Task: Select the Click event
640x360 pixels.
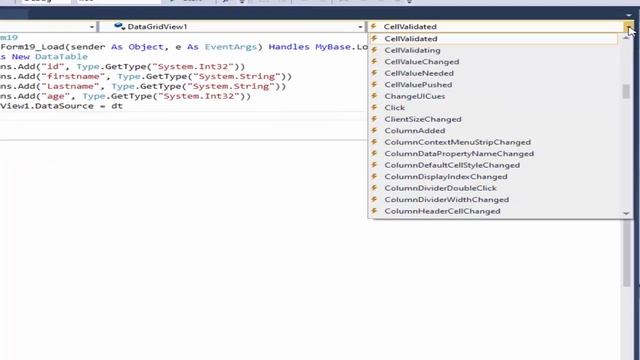Action: coord(493,108)
